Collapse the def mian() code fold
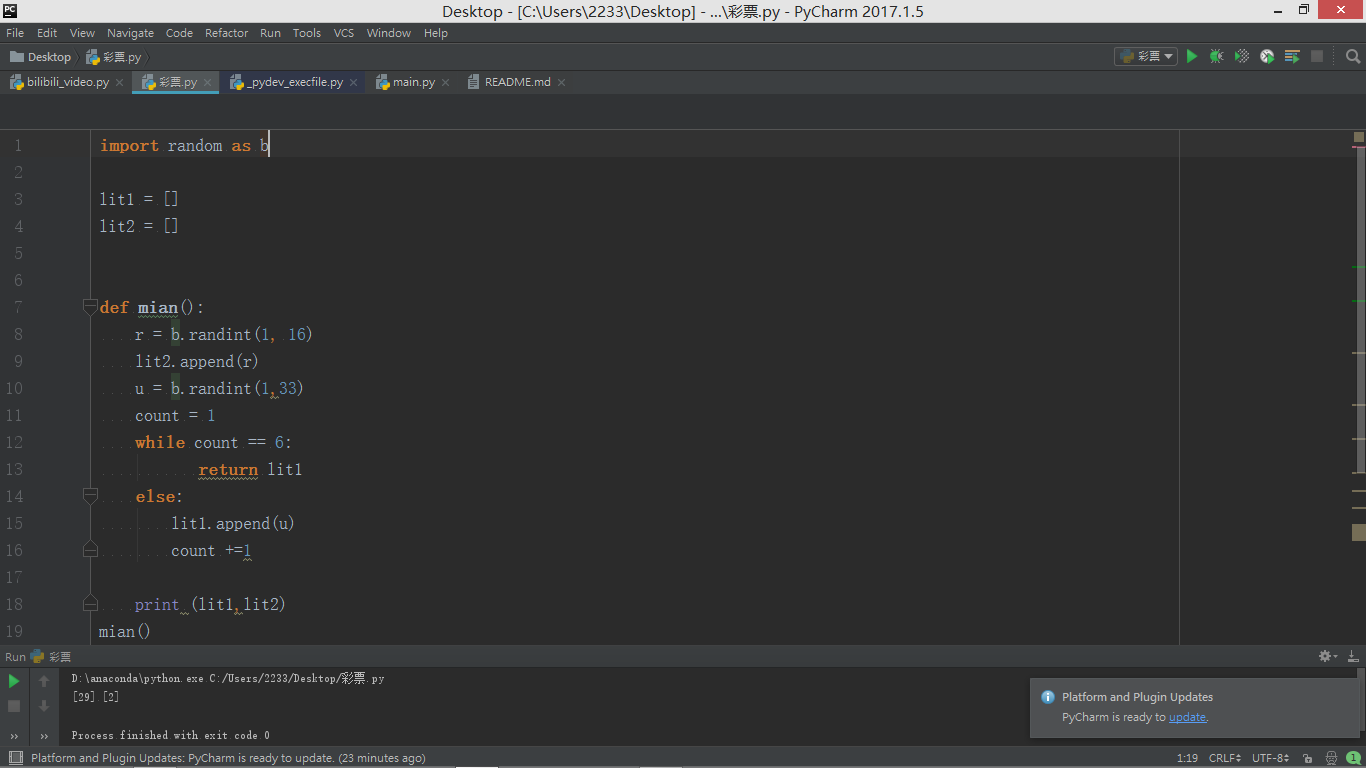 pyautogui.click(x=90, y=308)
